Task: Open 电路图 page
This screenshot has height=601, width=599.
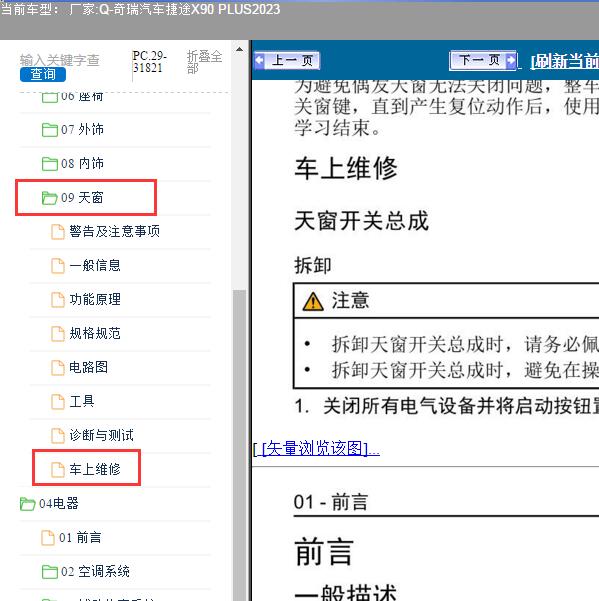Action: click(89, 368)
